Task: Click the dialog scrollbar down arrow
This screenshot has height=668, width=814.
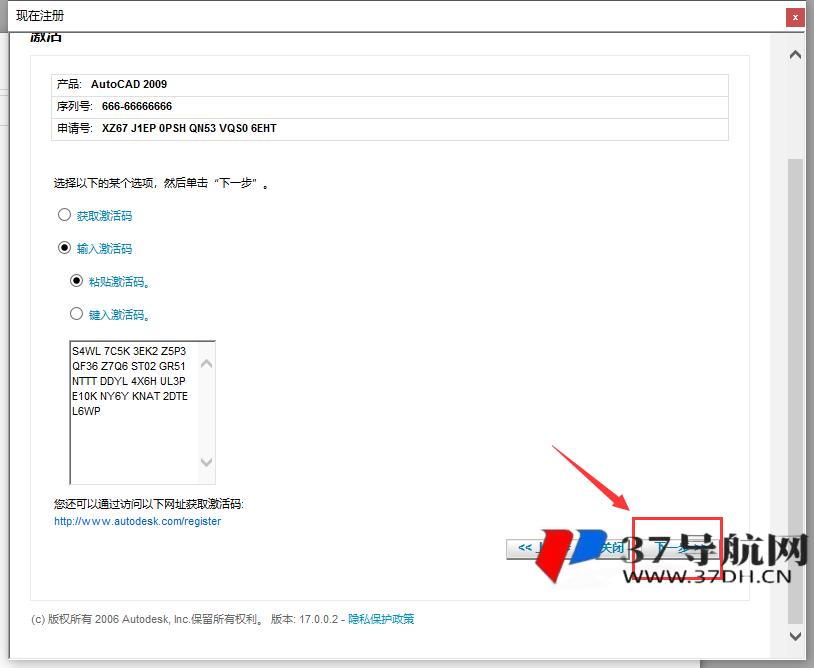Action: coord(795,636)
